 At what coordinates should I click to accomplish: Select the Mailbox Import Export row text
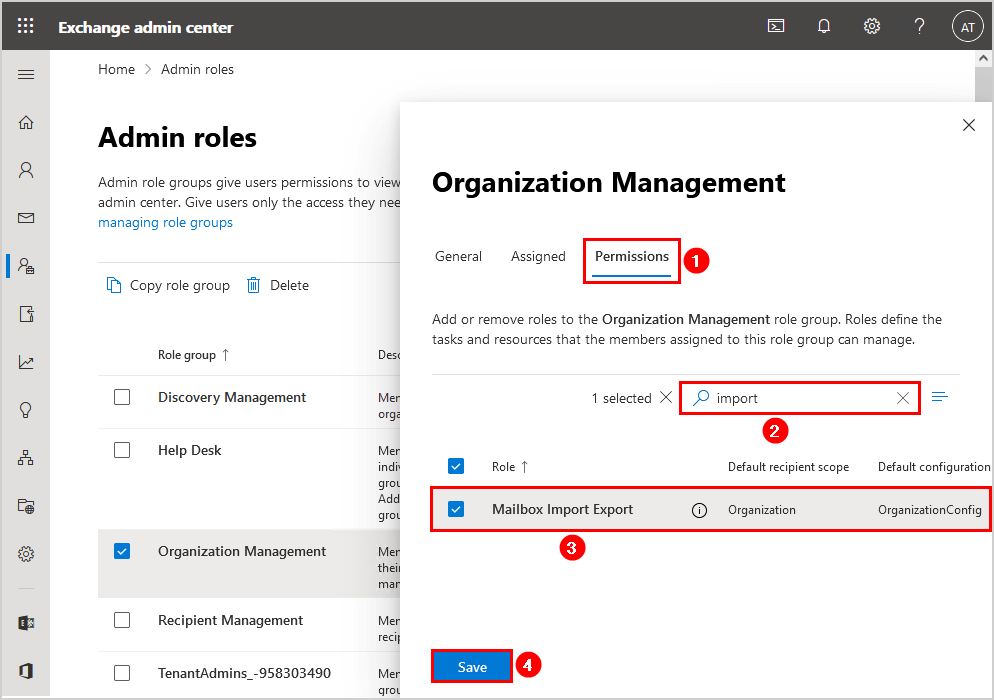[x=562, y=509]
